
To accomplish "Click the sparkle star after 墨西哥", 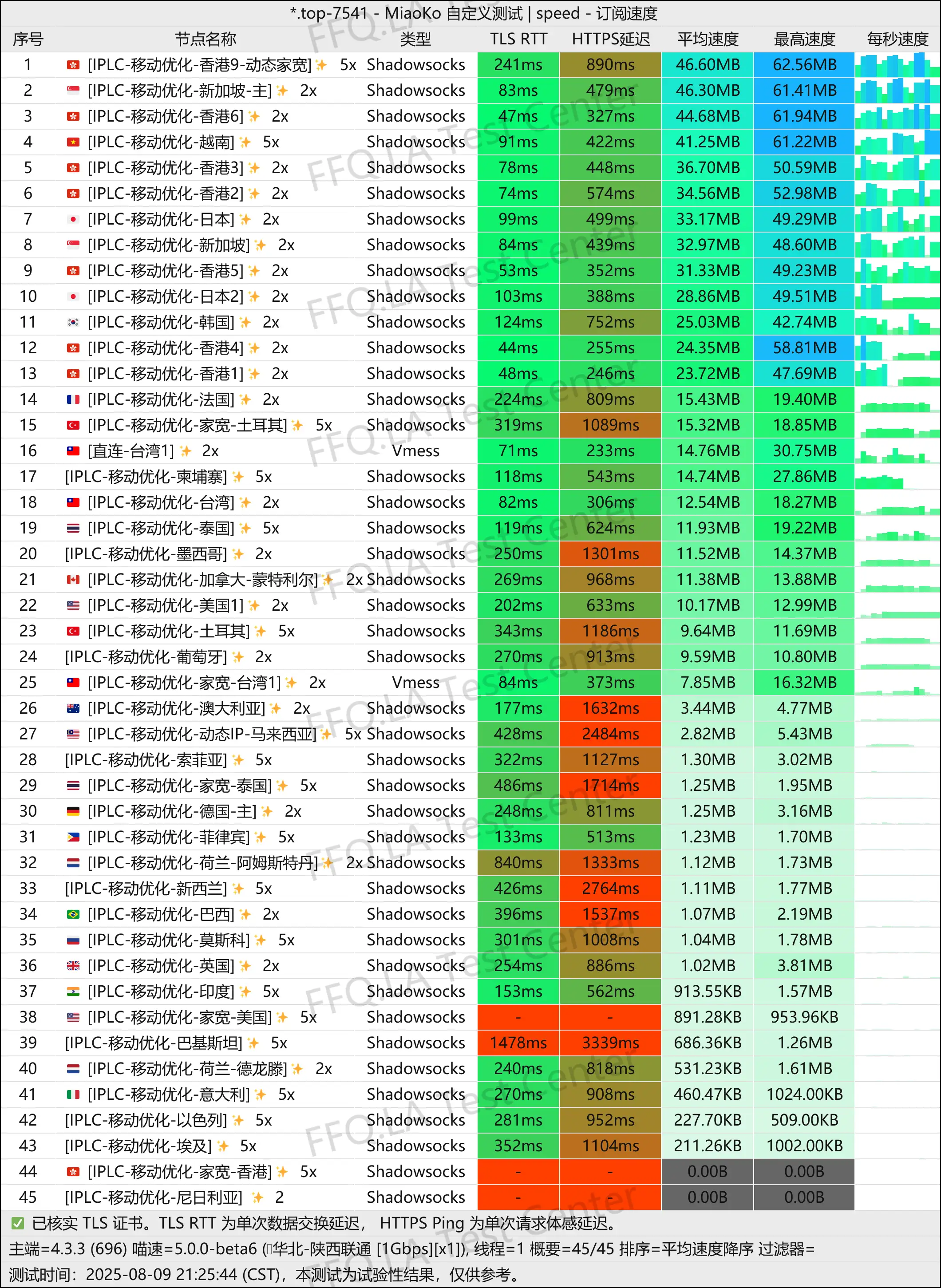I will pos(238,553).
